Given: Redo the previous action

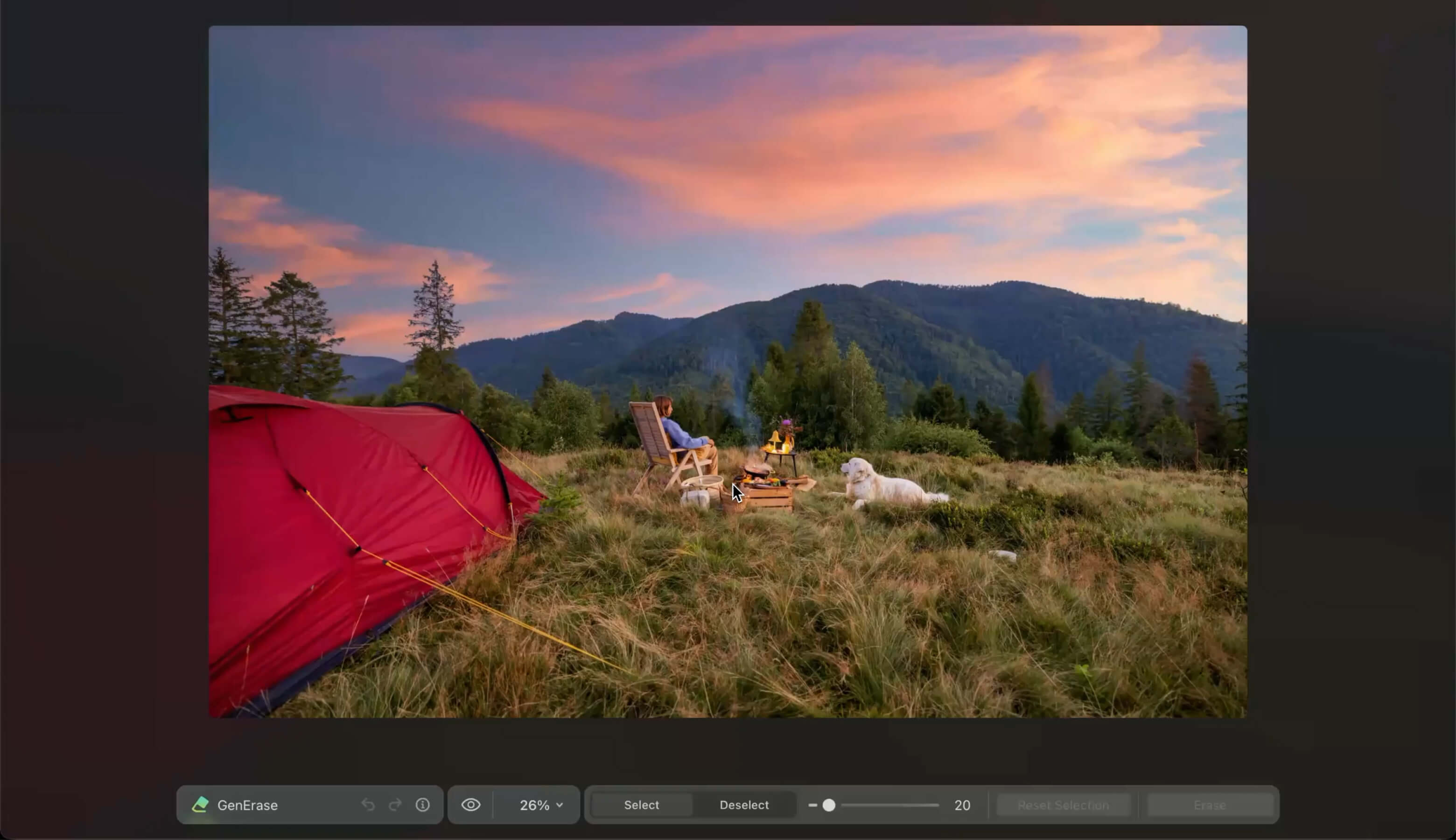Looking at the screenshot, I should point(395,805).
